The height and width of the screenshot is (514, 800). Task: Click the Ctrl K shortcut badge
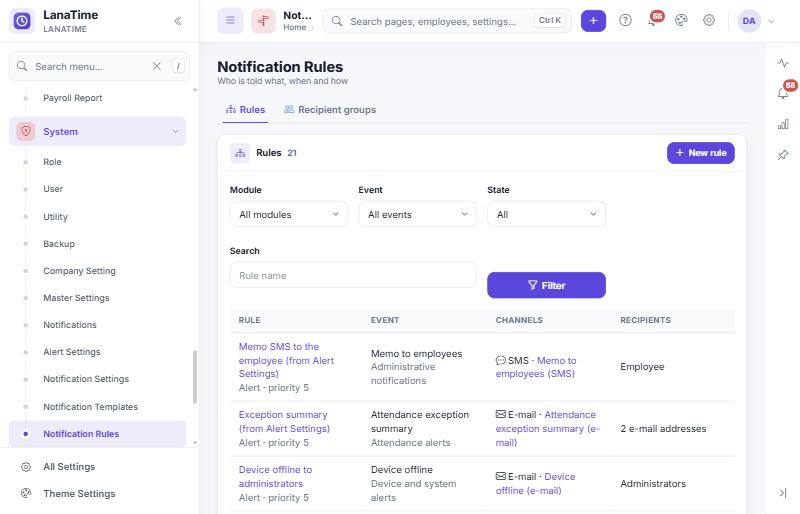point(549,20)
